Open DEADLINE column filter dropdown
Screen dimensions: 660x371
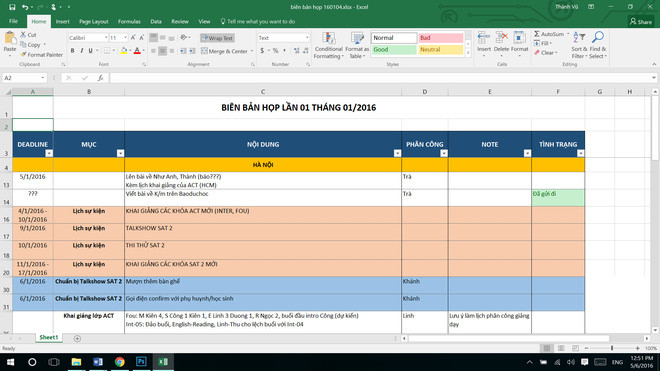point(49,153)
